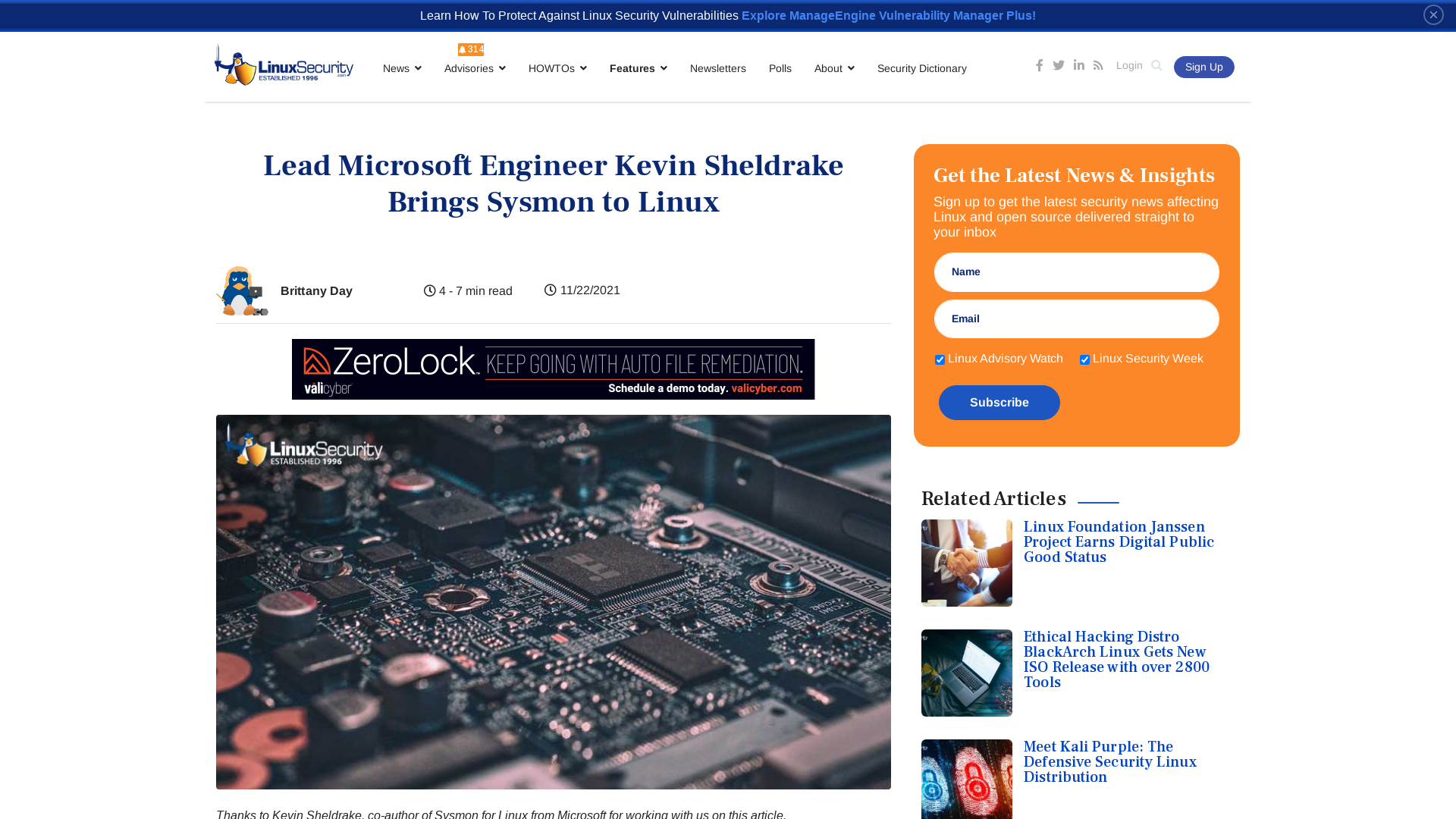1456x819 pixels.
Task: Open the LinkedIn social icon
Action: pos(1078,65)
